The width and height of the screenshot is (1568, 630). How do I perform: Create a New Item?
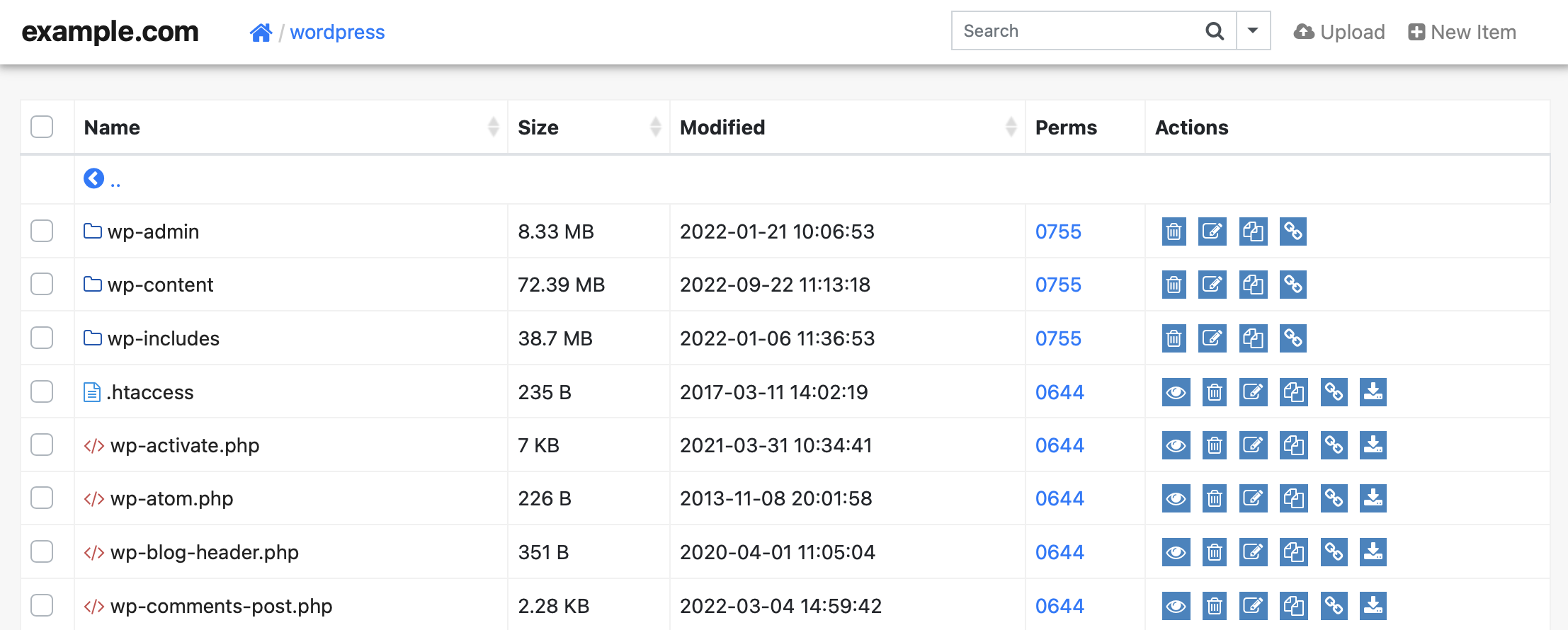click(x=1462, y=32)
